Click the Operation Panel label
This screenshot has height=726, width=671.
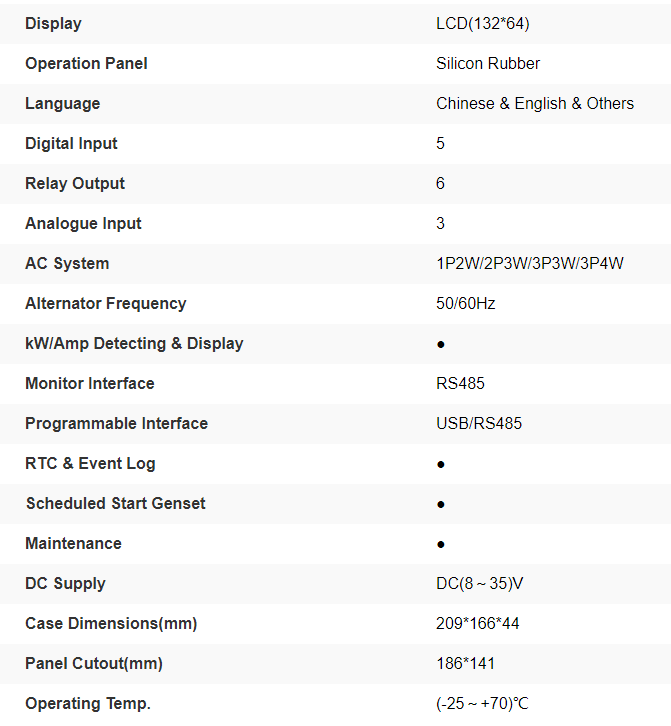tap(86, 63)
